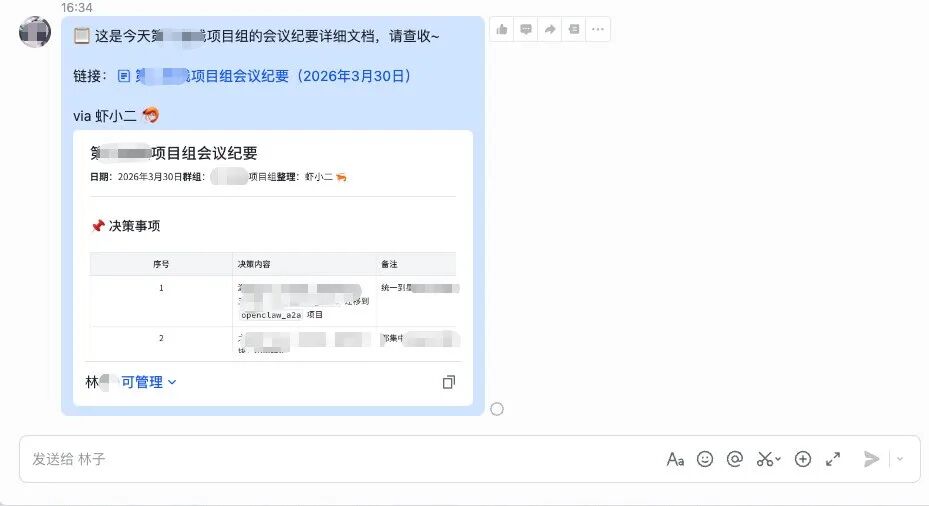The image size is (929, 506).
Task: Click the scissors screenshot tool
Action: click(x=765, y=459)
